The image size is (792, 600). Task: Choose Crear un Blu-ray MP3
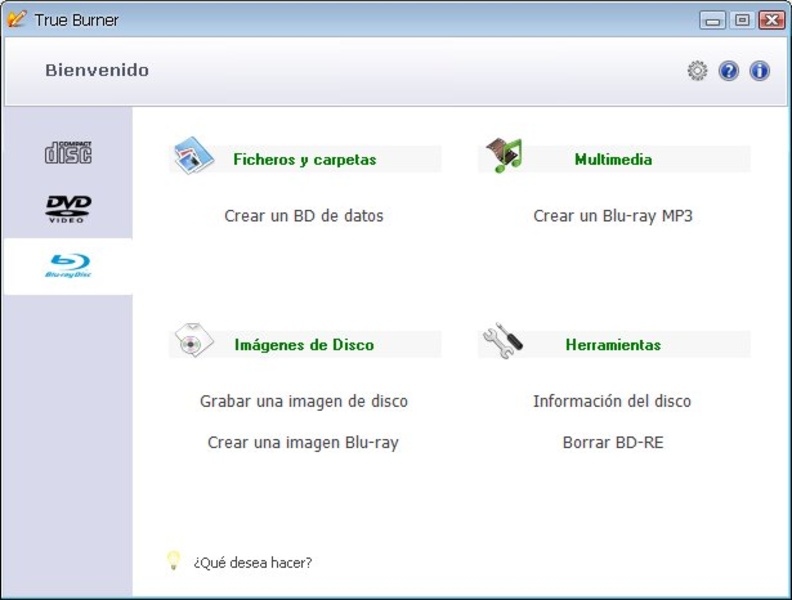[613, 216]
